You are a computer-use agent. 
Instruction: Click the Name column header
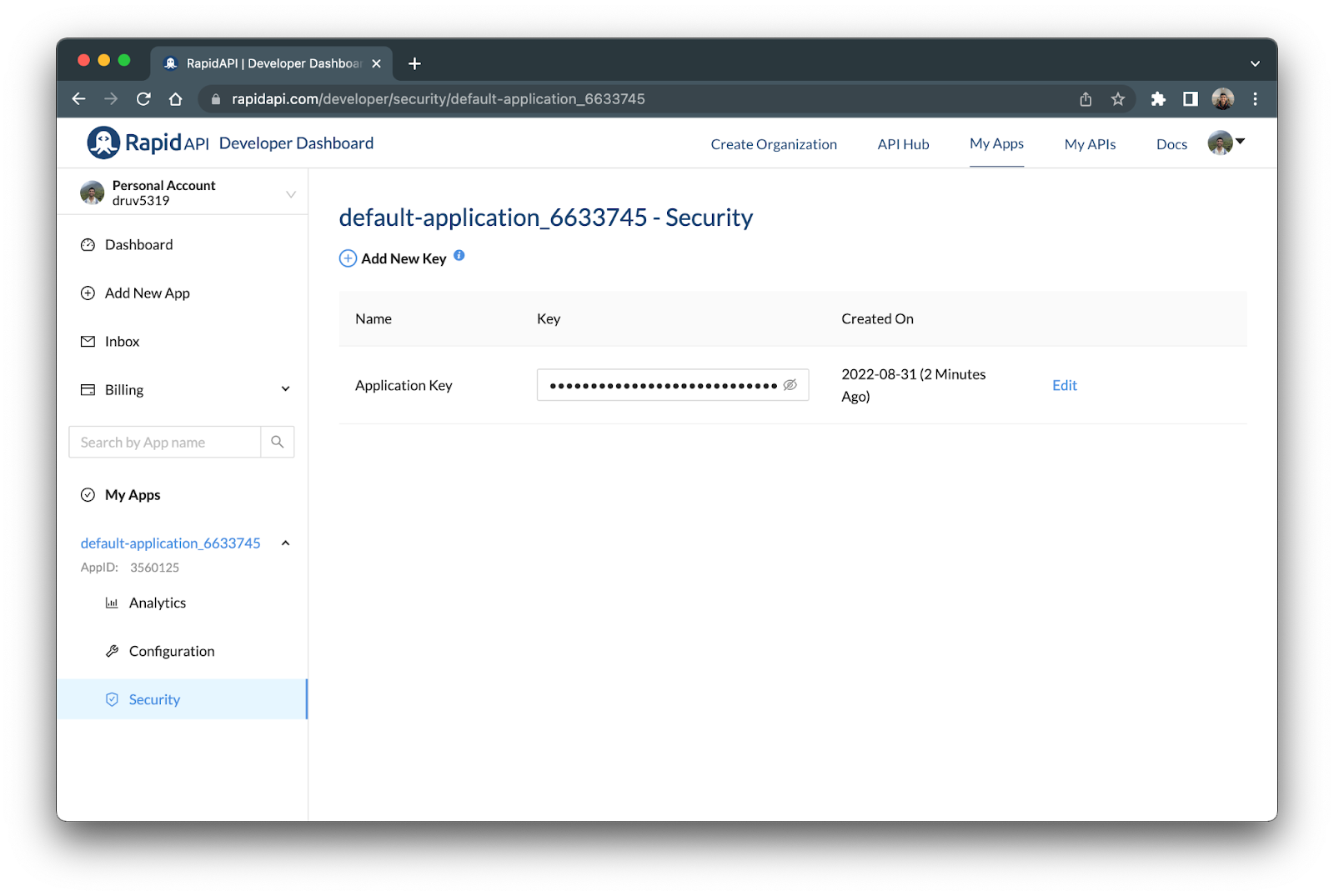(x=374, y=318)
